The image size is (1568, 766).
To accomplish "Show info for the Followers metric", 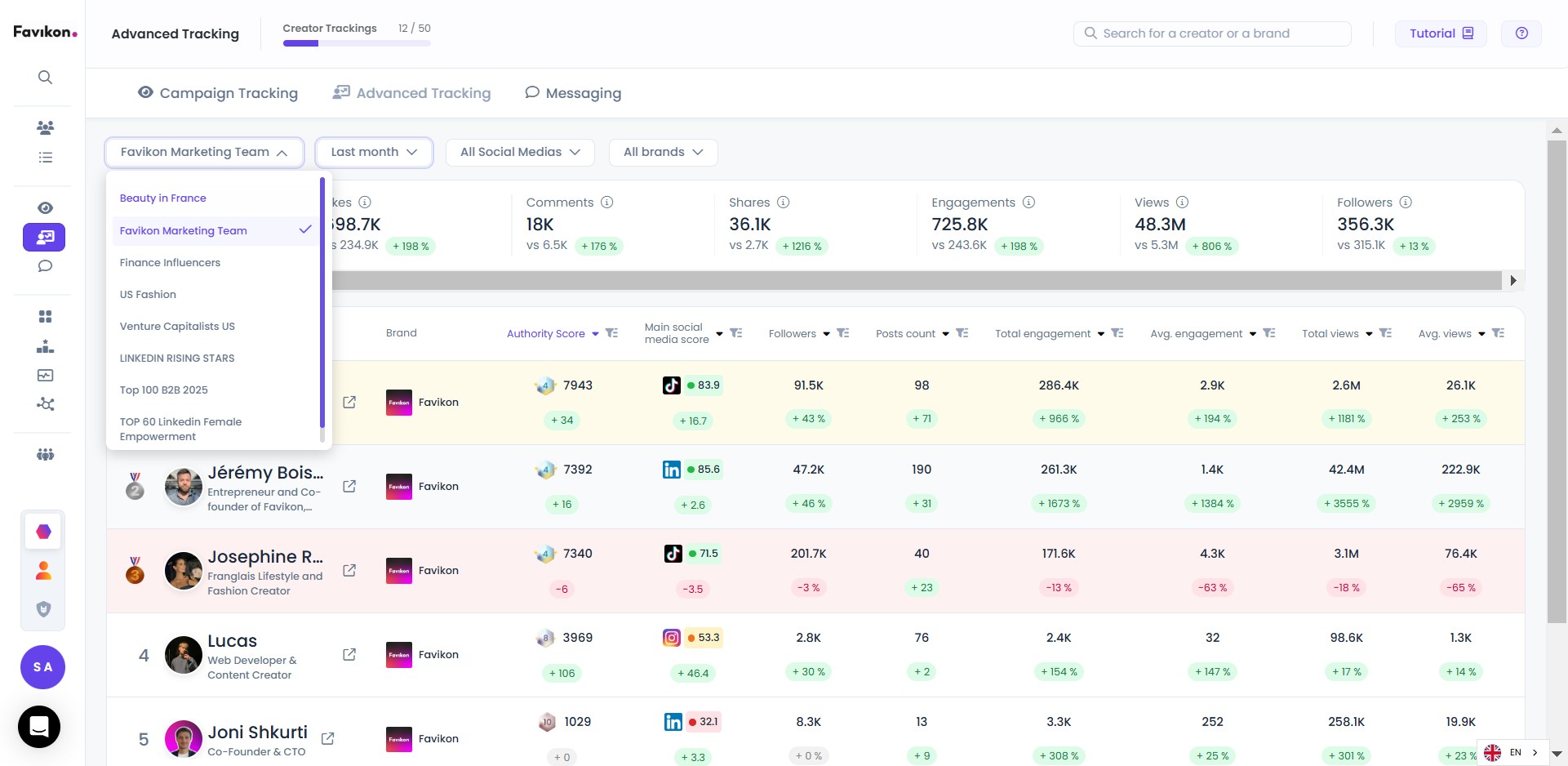I will tap(1406, 203).
